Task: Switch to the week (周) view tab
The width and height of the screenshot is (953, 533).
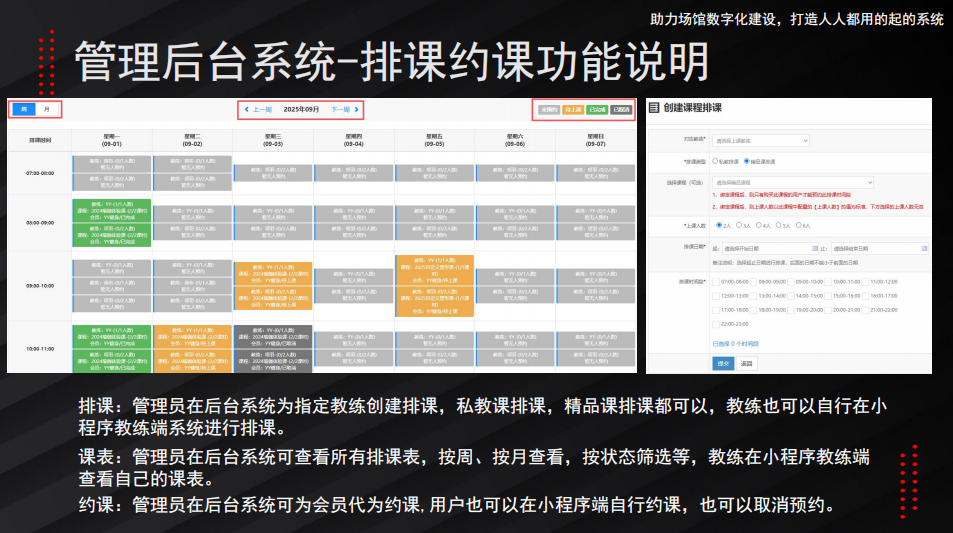Action: coord(23,109)
